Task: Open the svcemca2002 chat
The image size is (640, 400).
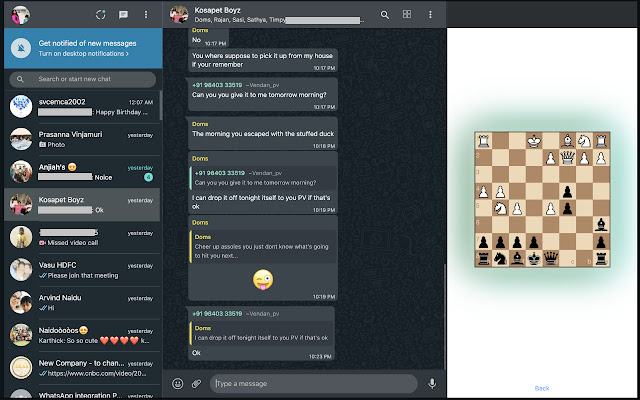Action: click(83, 107)
